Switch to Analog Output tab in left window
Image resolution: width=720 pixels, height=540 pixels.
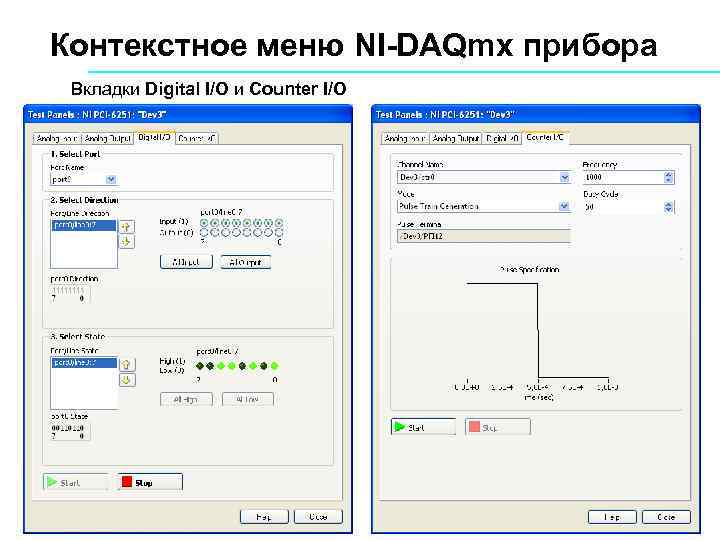click(107, 138)
